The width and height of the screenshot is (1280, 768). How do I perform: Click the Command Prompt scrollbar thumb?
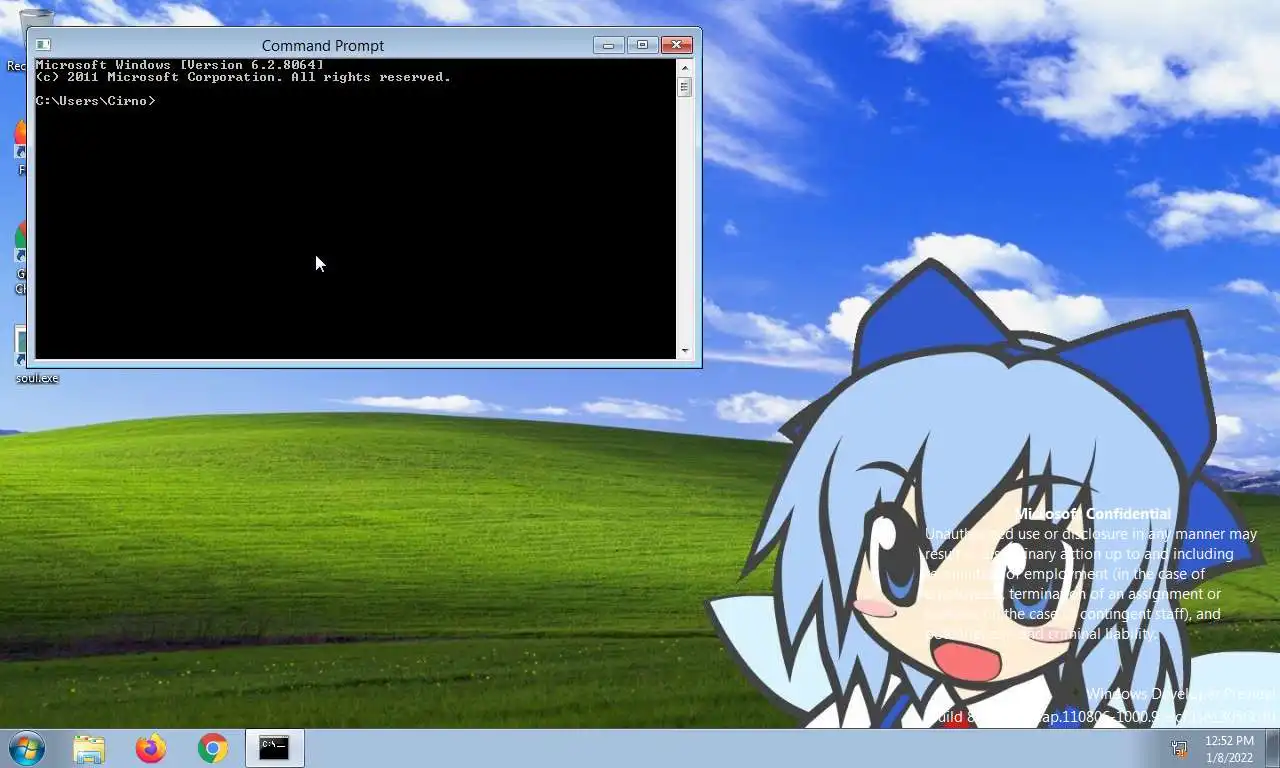685,87
